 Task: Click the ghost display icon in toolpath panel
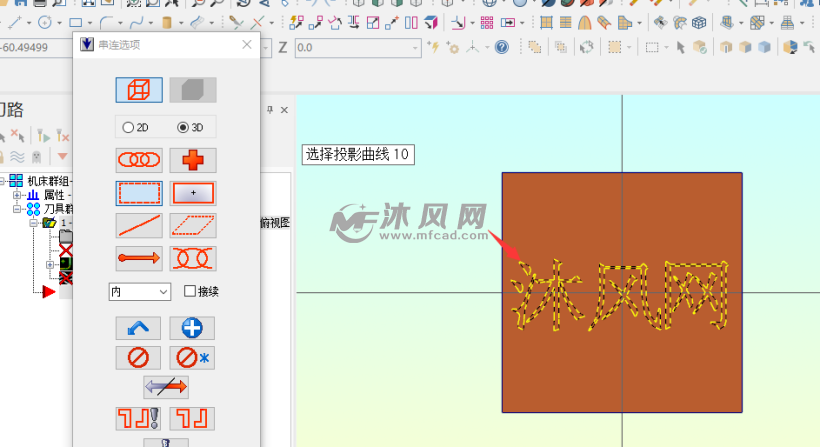pos(37,156)
